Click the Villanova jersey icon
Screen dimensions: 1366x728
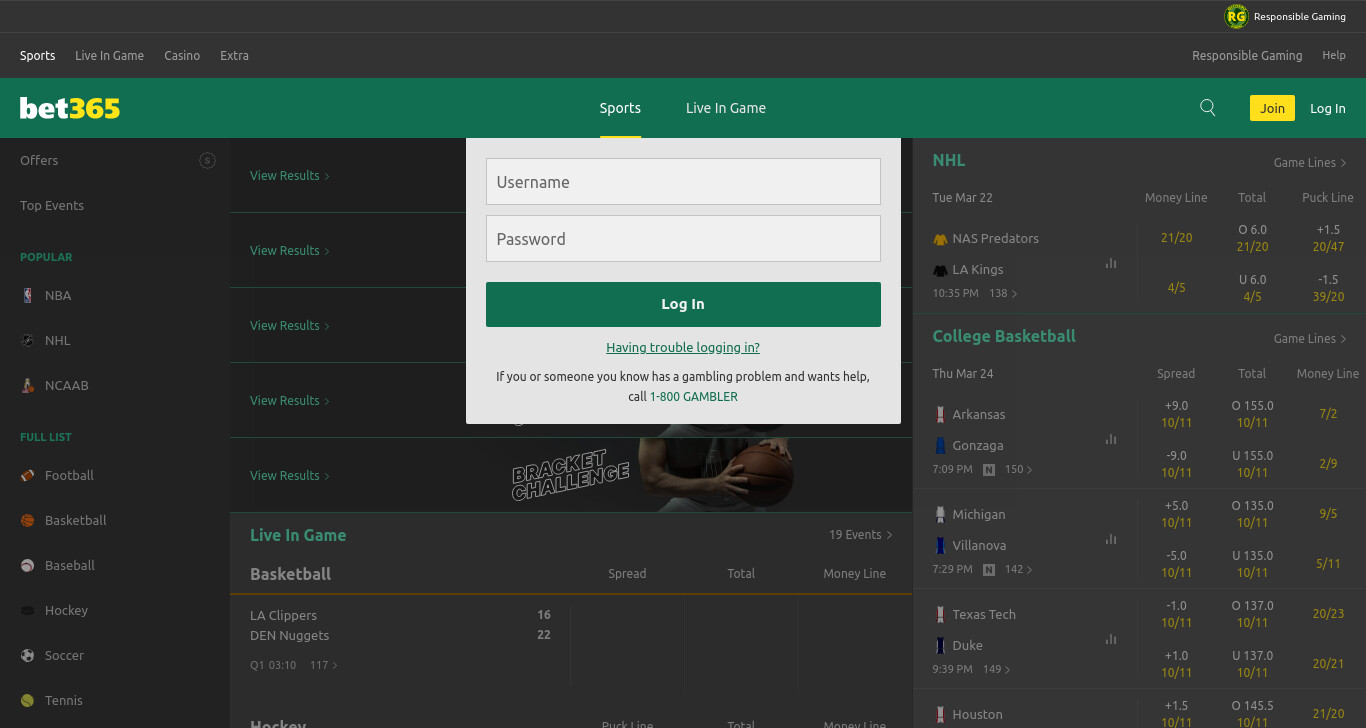tap(940, 545)
